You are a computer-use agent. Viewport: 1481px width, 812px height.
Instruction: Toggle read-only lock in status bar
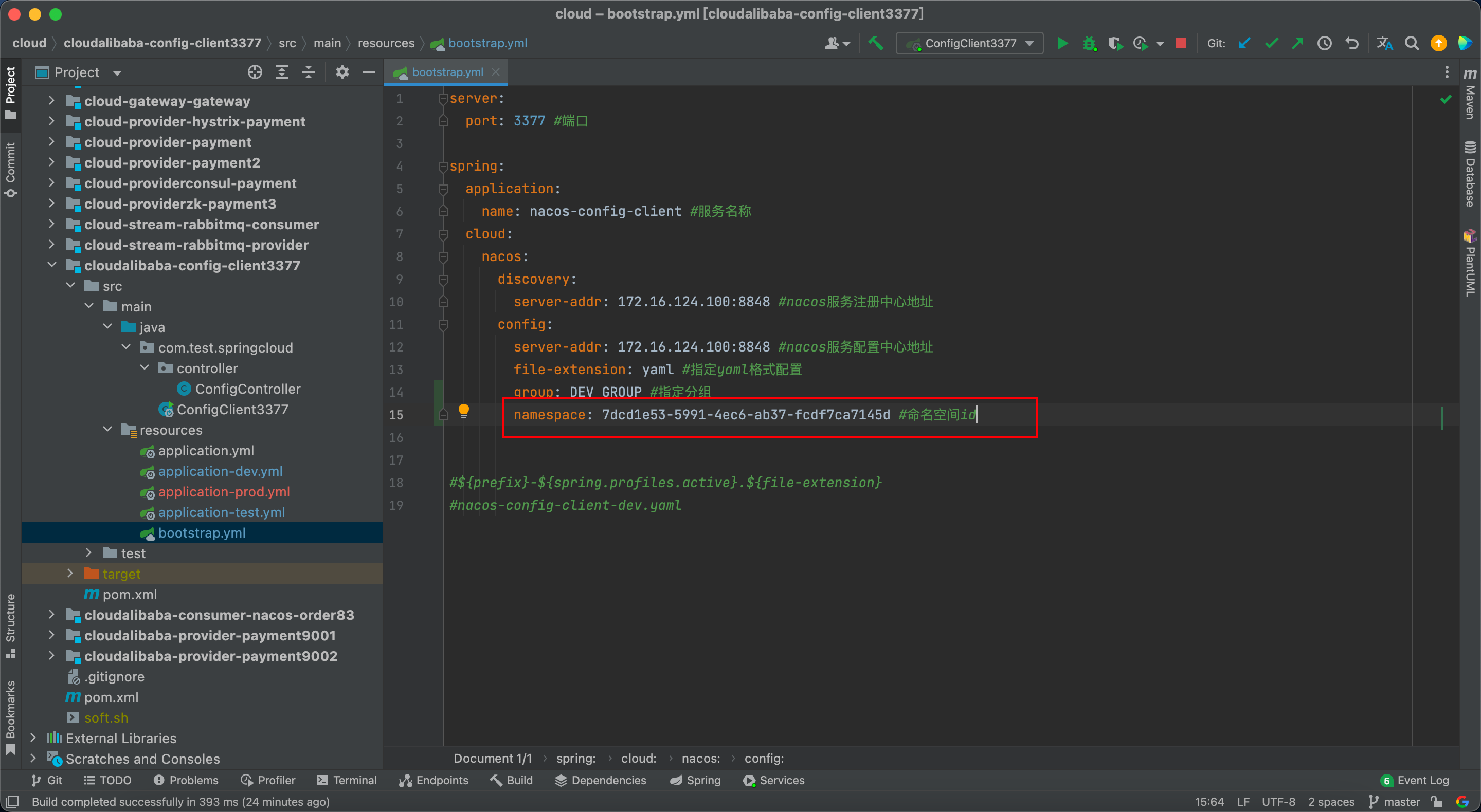pos(1437,801)
